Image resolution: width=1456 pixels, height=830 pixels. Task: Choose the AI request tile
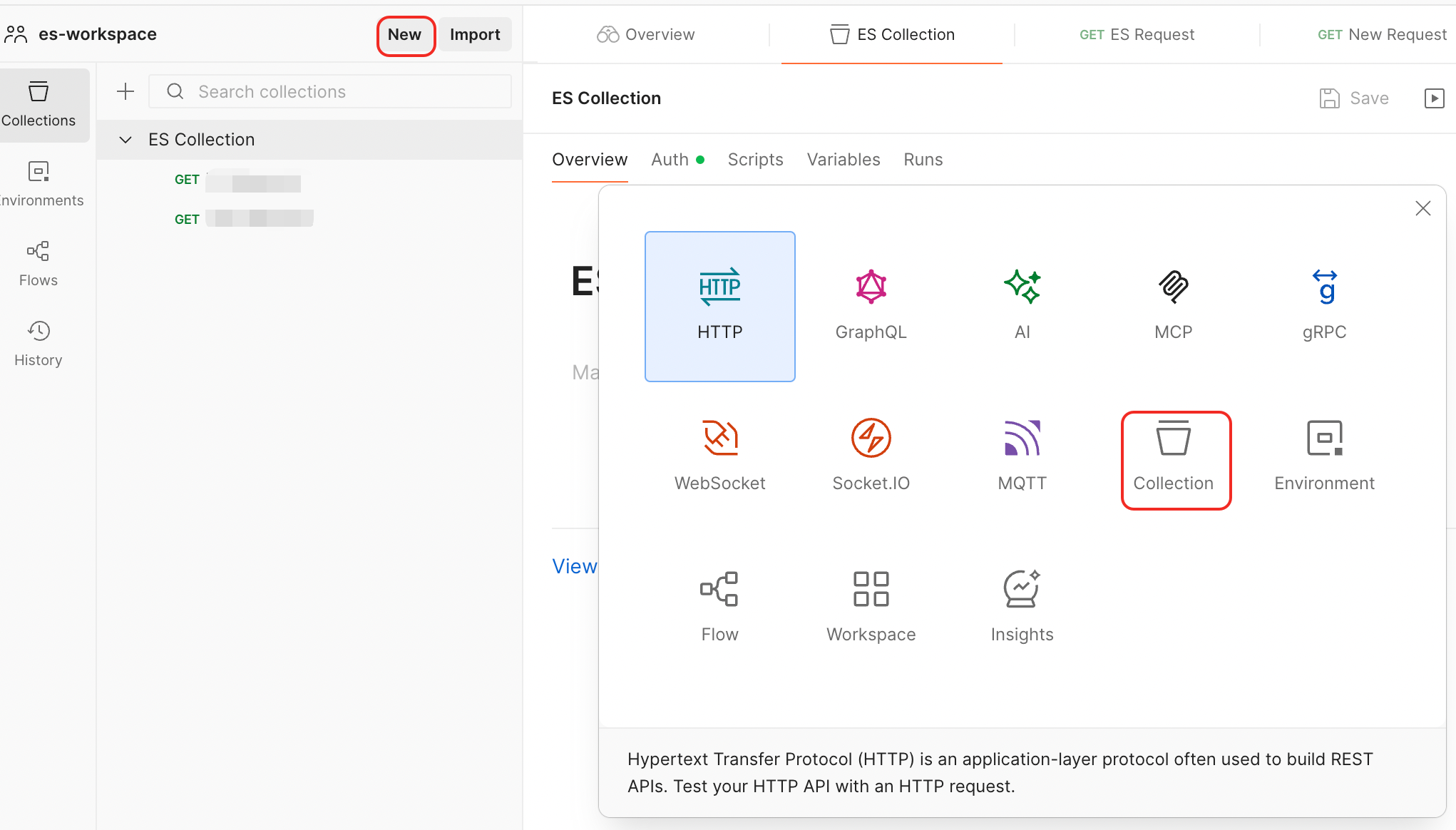[x=1022, y=307]
